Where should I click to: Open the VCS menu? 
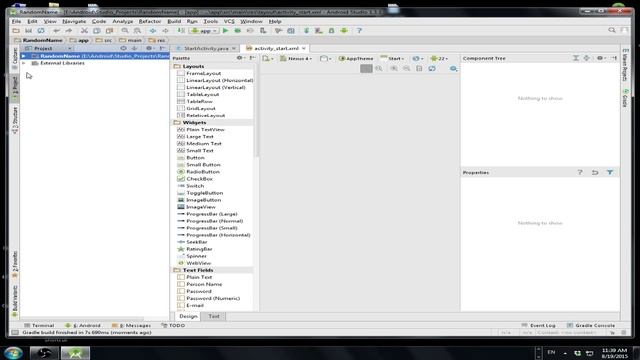tap(229, 21)
